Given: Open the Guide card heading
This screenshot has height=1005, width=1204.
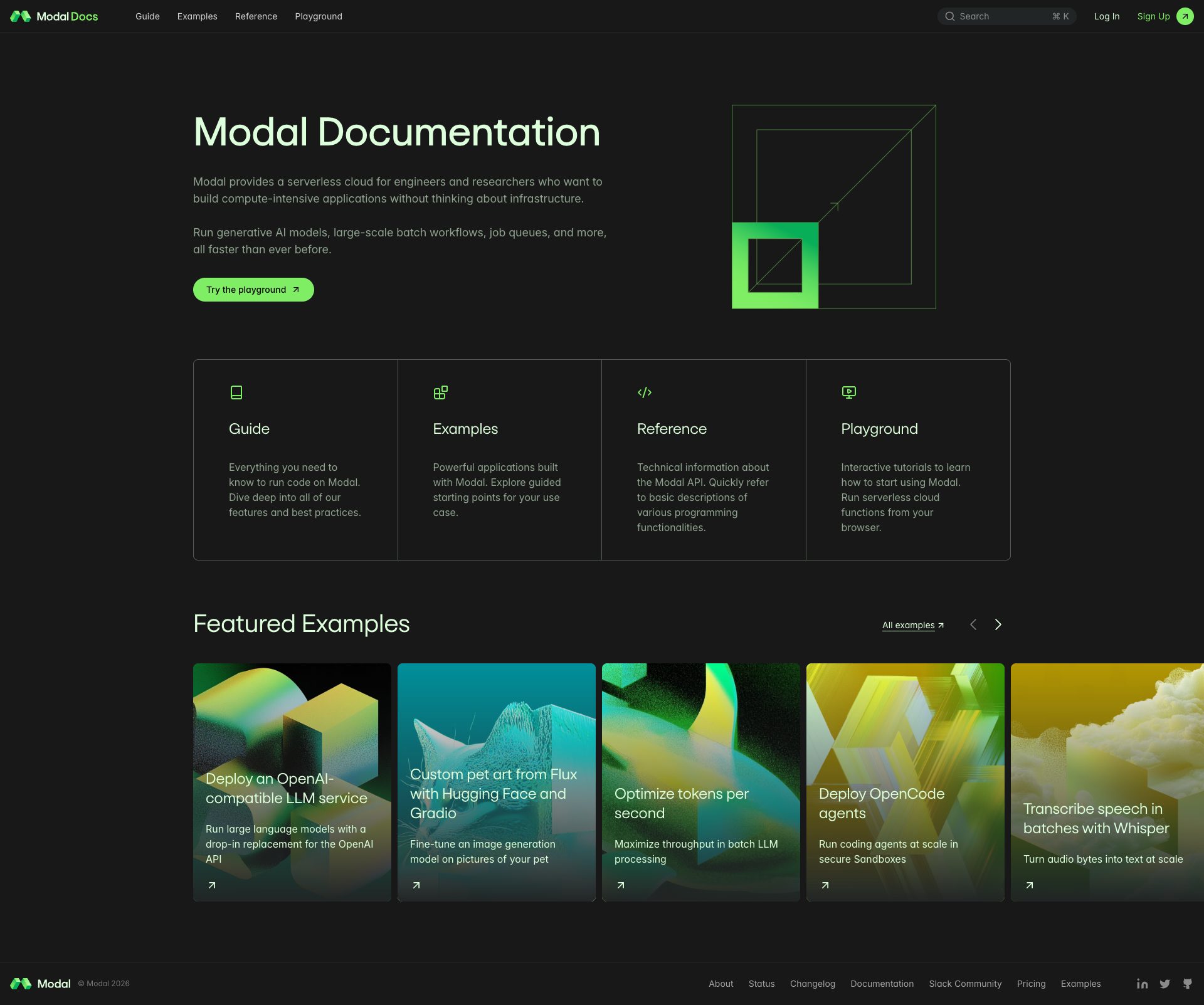Looking at the screenshot, I should (249, 429).
